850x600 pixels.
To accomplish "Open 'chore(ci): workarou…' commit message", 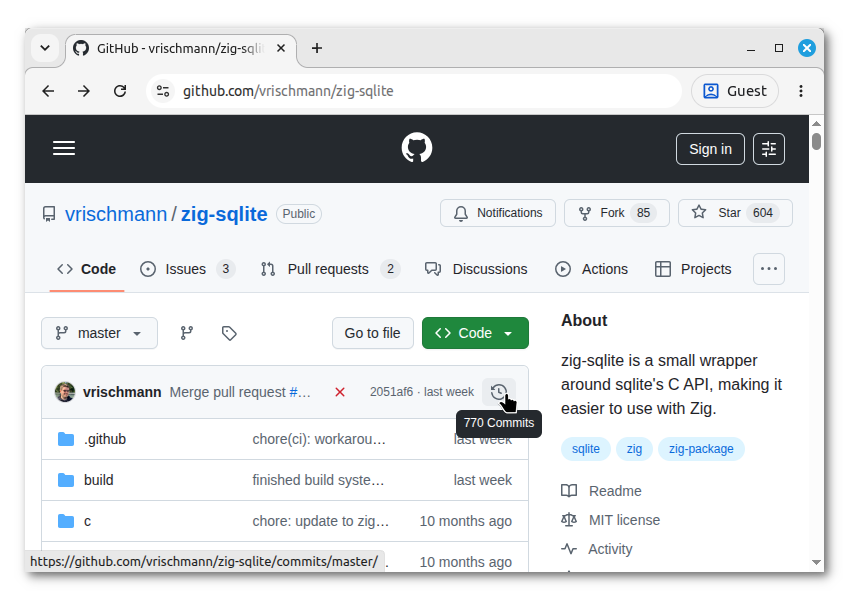I will pyautogui.click(x=319, y=439).
